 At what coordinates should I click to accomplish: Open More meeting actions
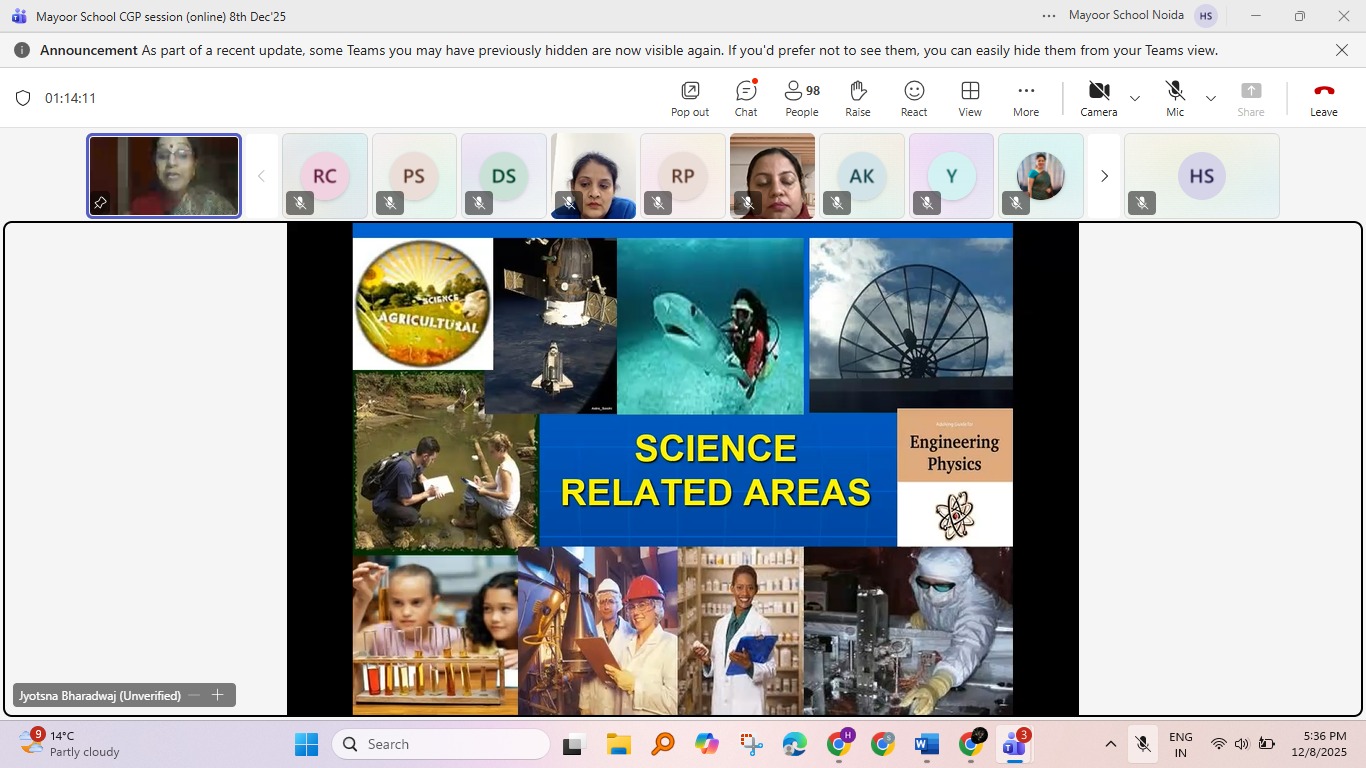[1026, 98]
